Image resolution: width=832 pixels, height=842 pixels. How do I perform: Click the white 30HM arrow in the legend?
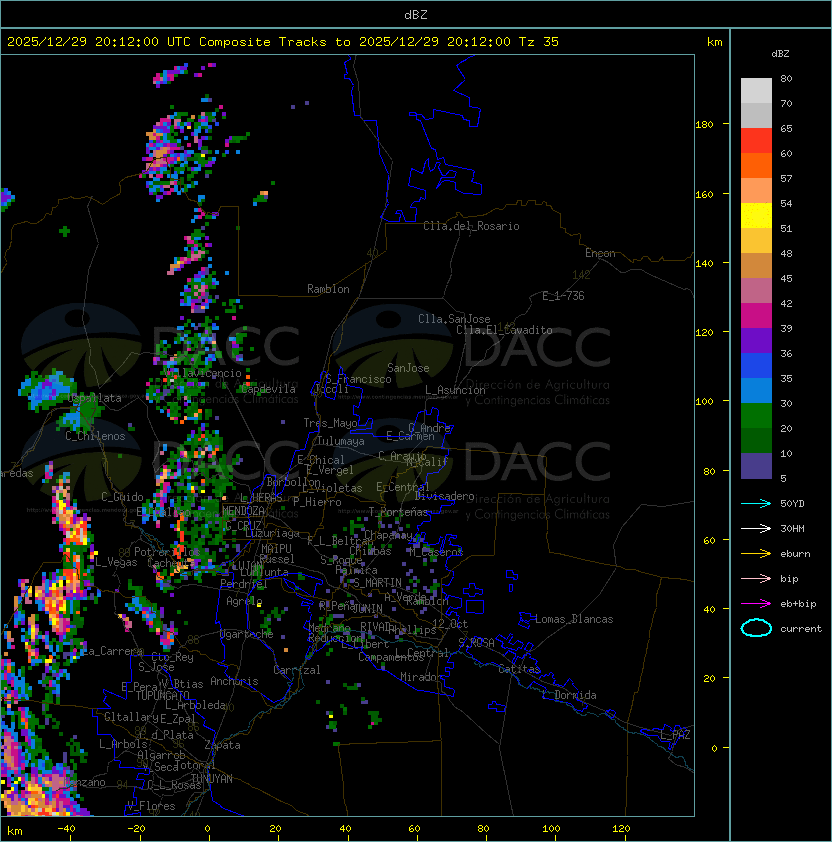(756, 528)
